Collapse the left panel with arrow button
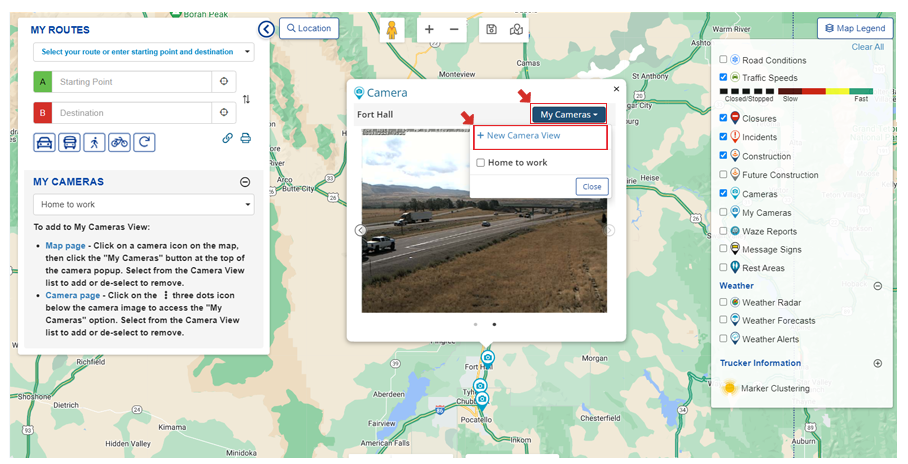The width and height of the screenshot is (908, 464). tap(266, 29)
